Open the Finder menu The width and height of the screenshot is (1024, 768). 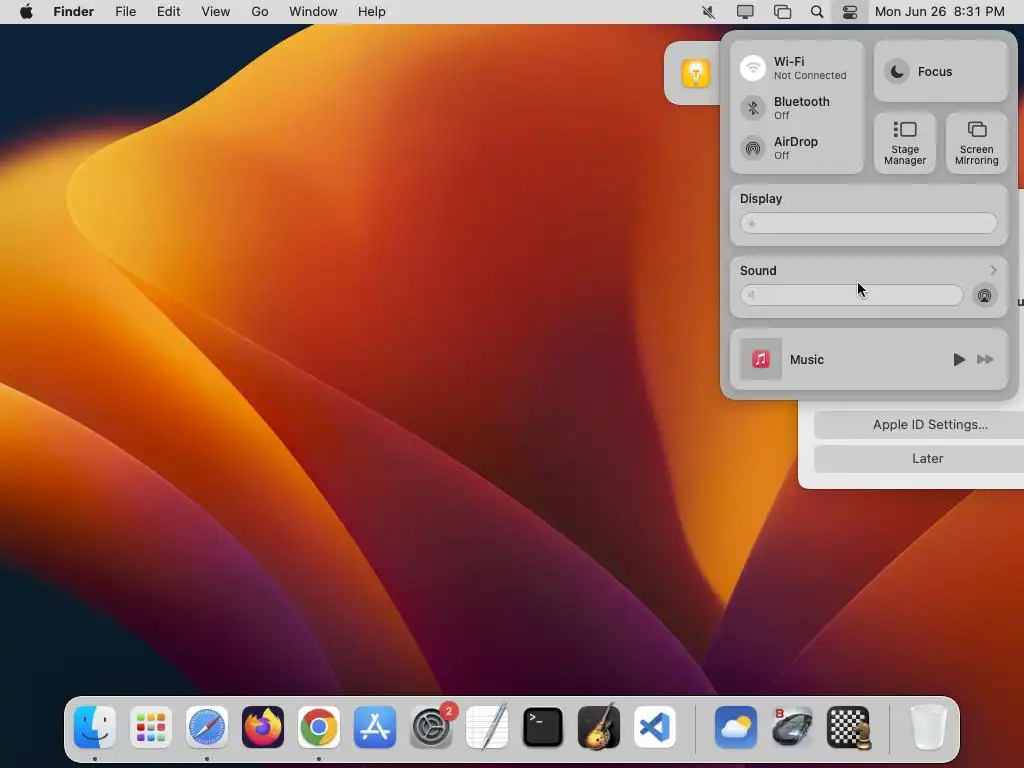click(73, 12)
